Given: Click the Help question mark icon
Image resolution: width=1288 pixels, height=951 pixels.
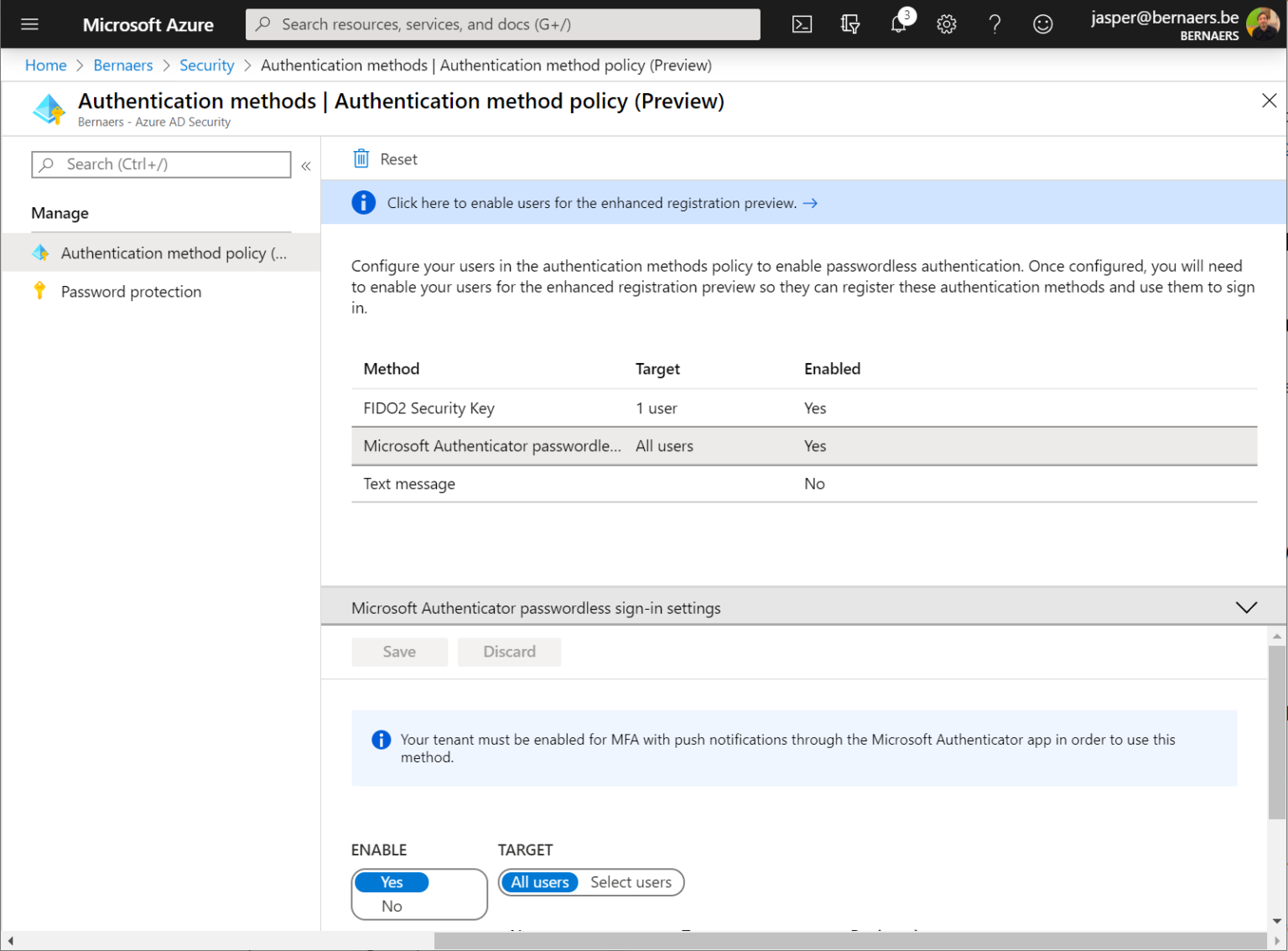Looking at the screenshot, I should pyautogui.click(x=995, y=24).
